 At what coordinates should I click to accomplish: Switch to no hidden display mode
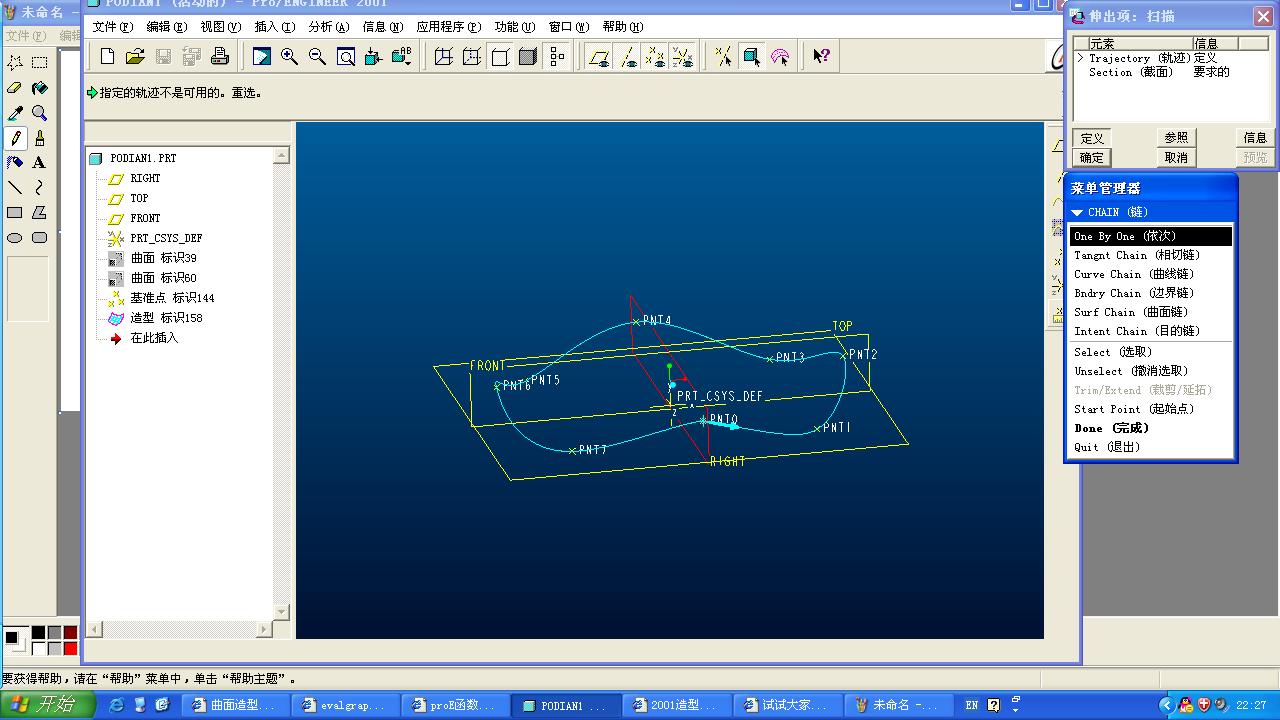500,56
